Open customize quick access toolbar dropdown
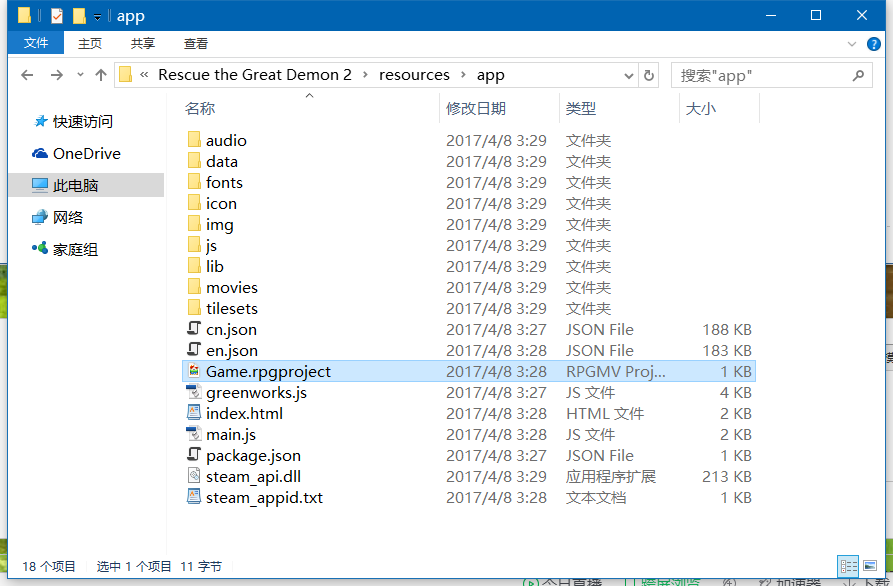Image resolution: width=893 pixels, height=586 pixels. pyautogui.click(x=97, y=17)
